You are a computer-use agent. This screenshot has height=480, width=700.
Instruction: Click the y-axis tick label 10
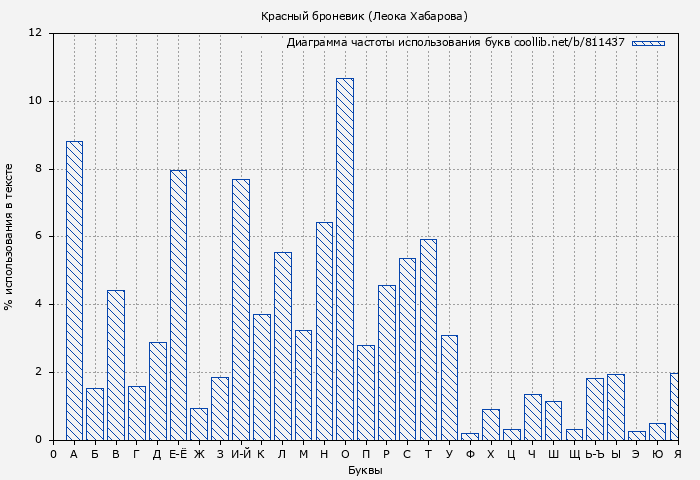[x=35, y=101]
